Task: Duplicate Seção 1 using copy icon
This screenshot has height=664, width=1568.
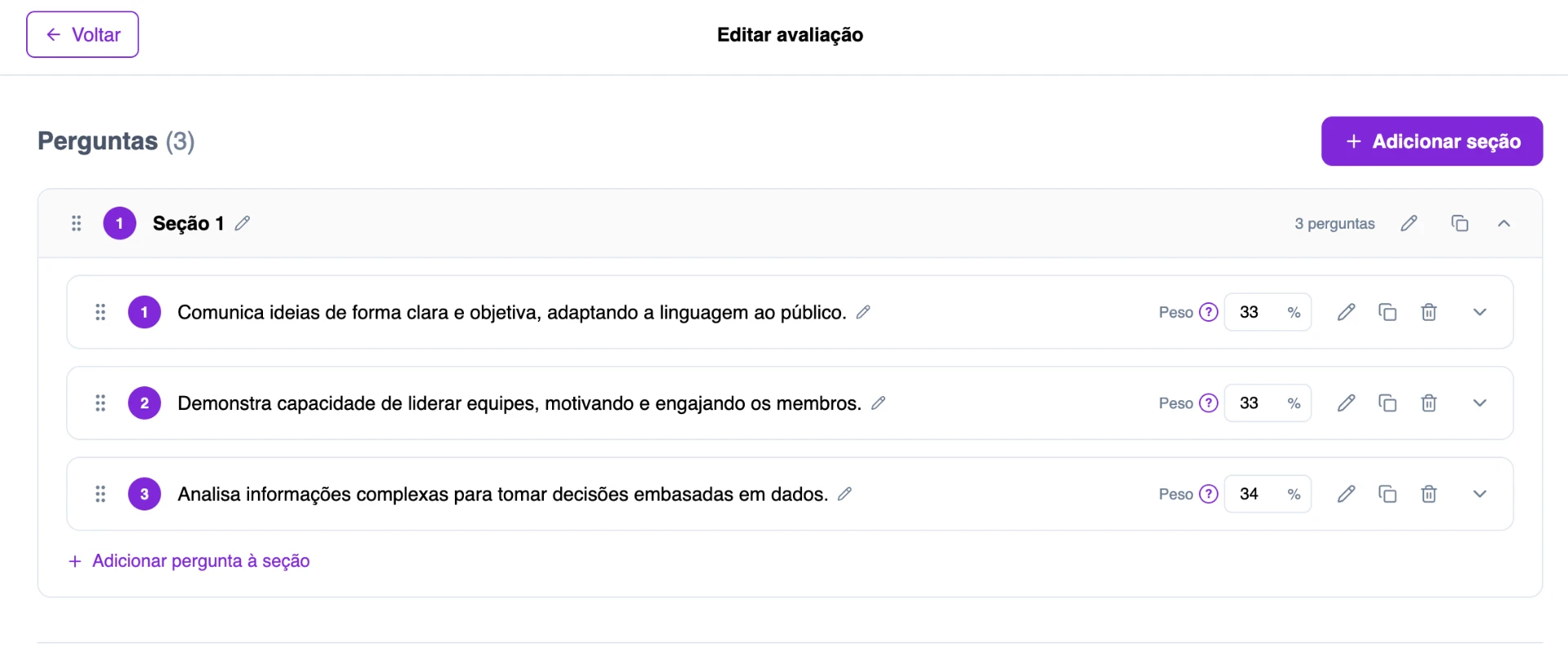Action: pyautogui.click(x=1459, y=223)
